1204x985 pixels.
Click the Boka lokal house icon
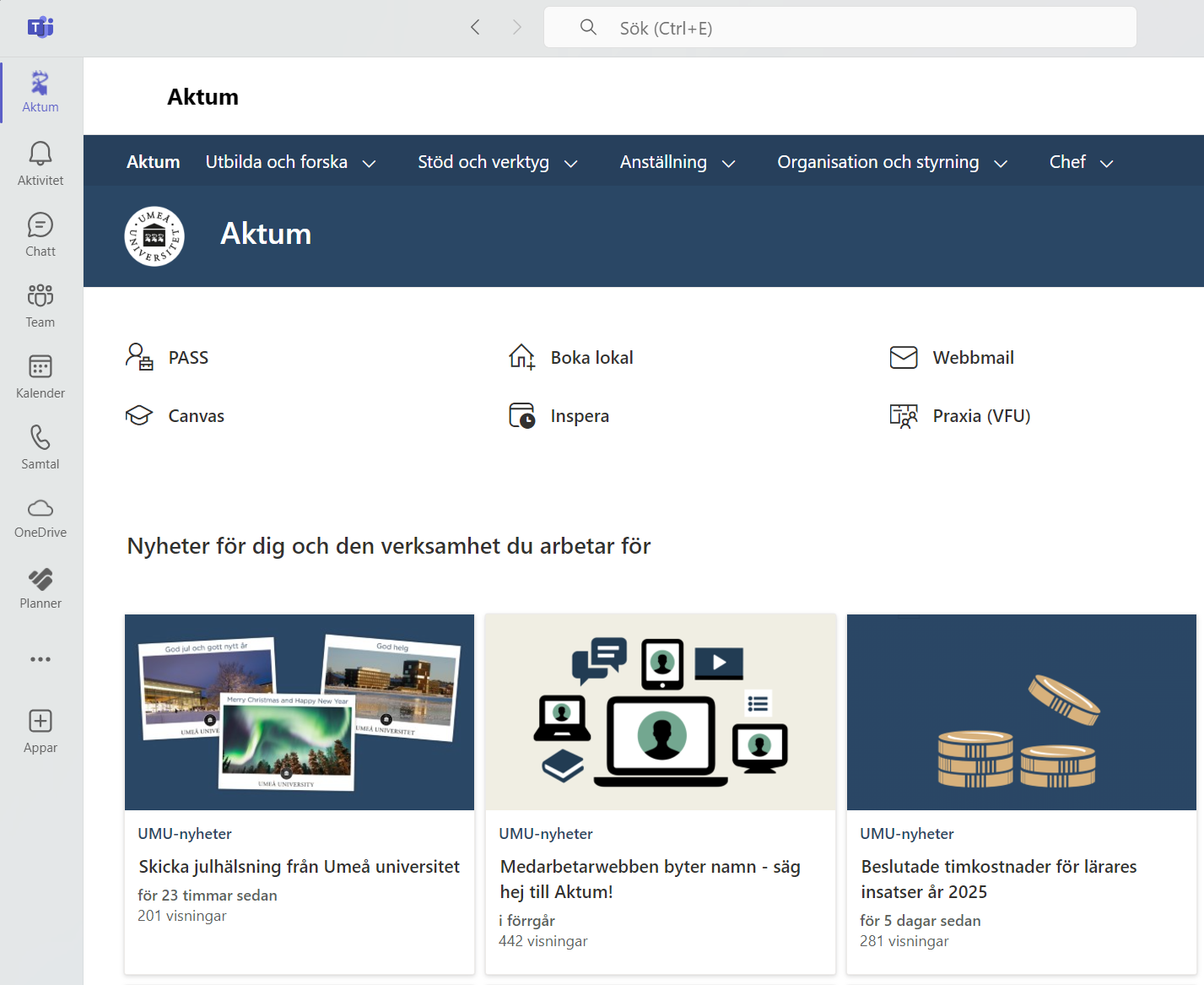click(521, 357)
